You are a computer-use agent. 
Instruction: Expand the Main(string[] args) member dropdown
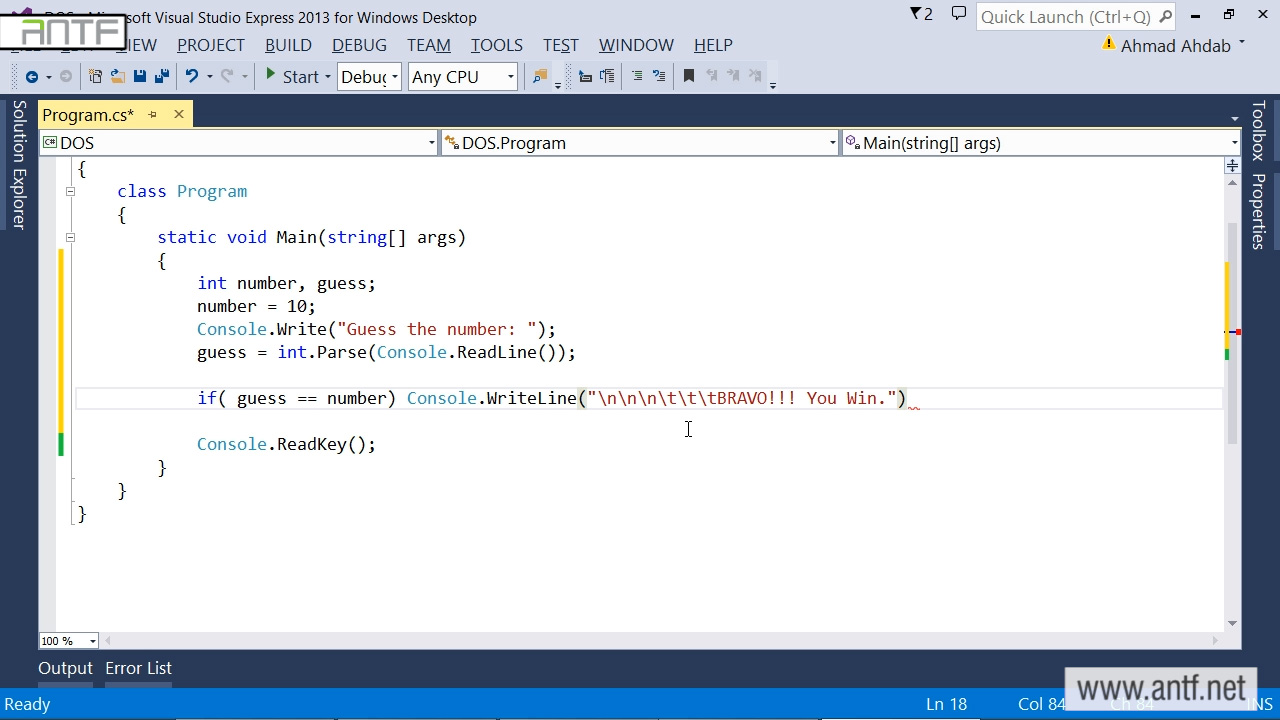tap(1233, 143)
